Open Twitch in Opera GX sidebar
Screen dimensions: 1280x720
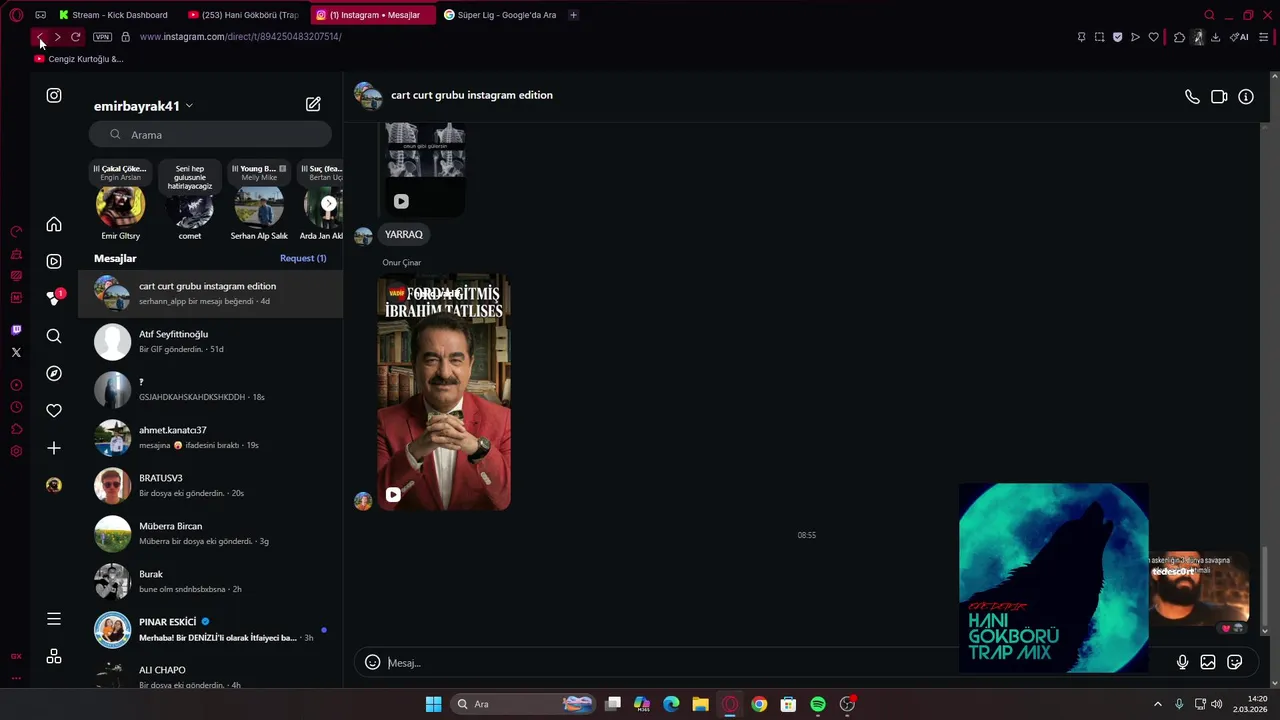16,330
